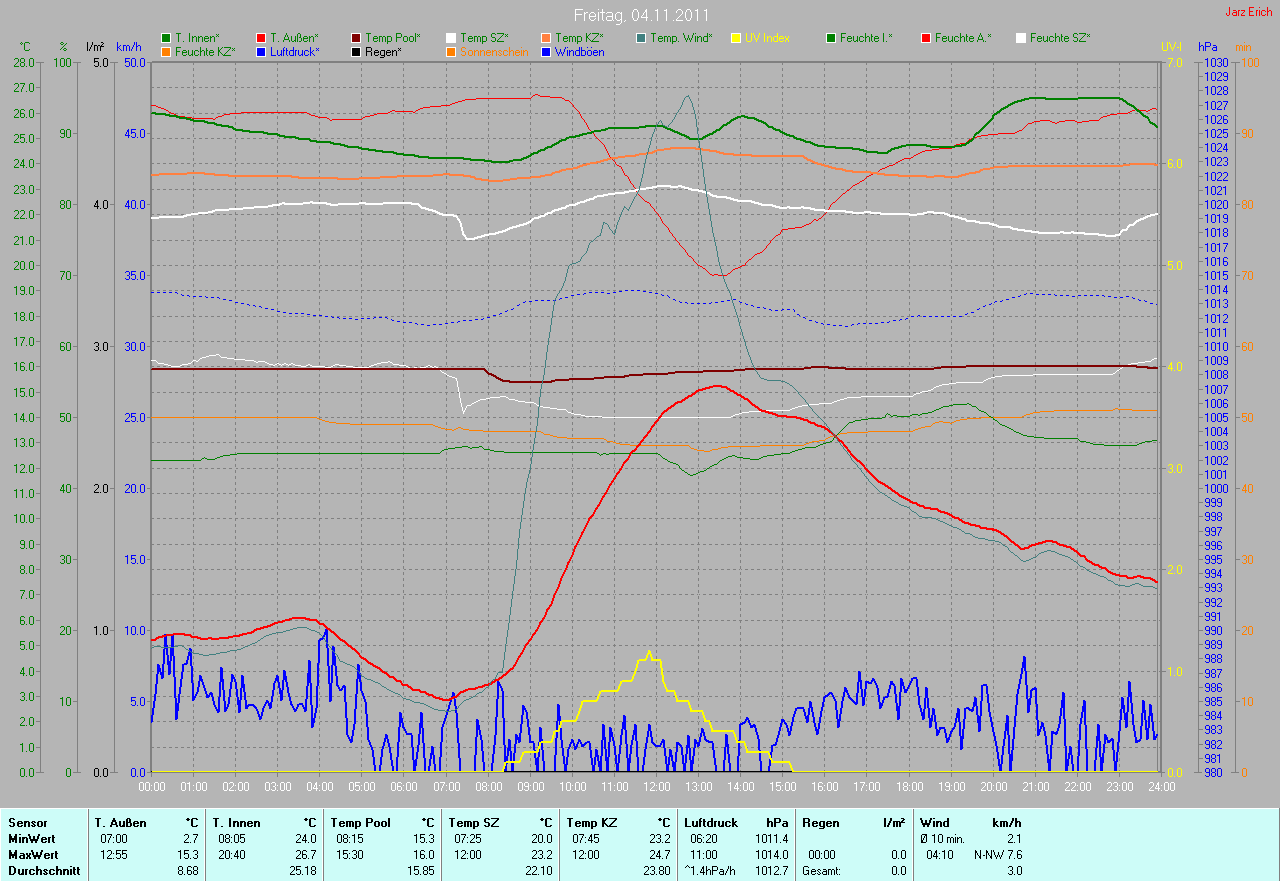Select the 06:00 tick on time axis
This screenshot has width=1280, height=881.
click(404, 787)
